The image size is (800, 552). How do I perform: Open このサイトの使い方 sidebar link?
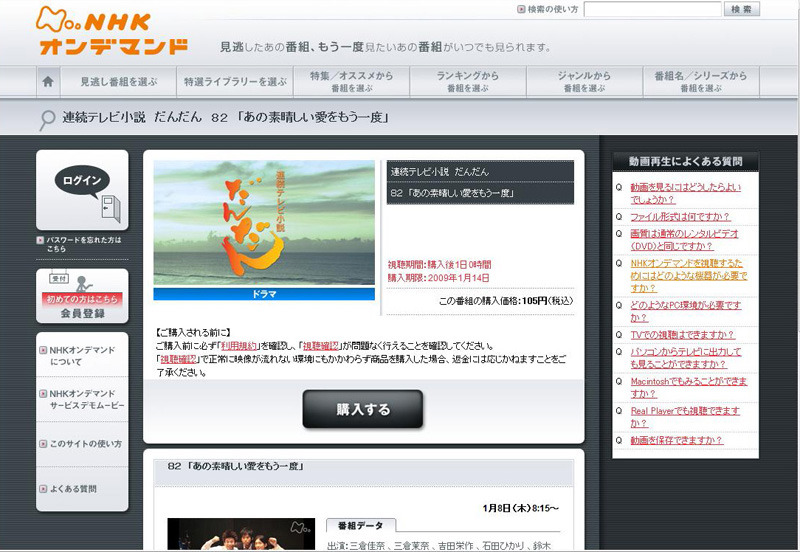coord(86,444)
